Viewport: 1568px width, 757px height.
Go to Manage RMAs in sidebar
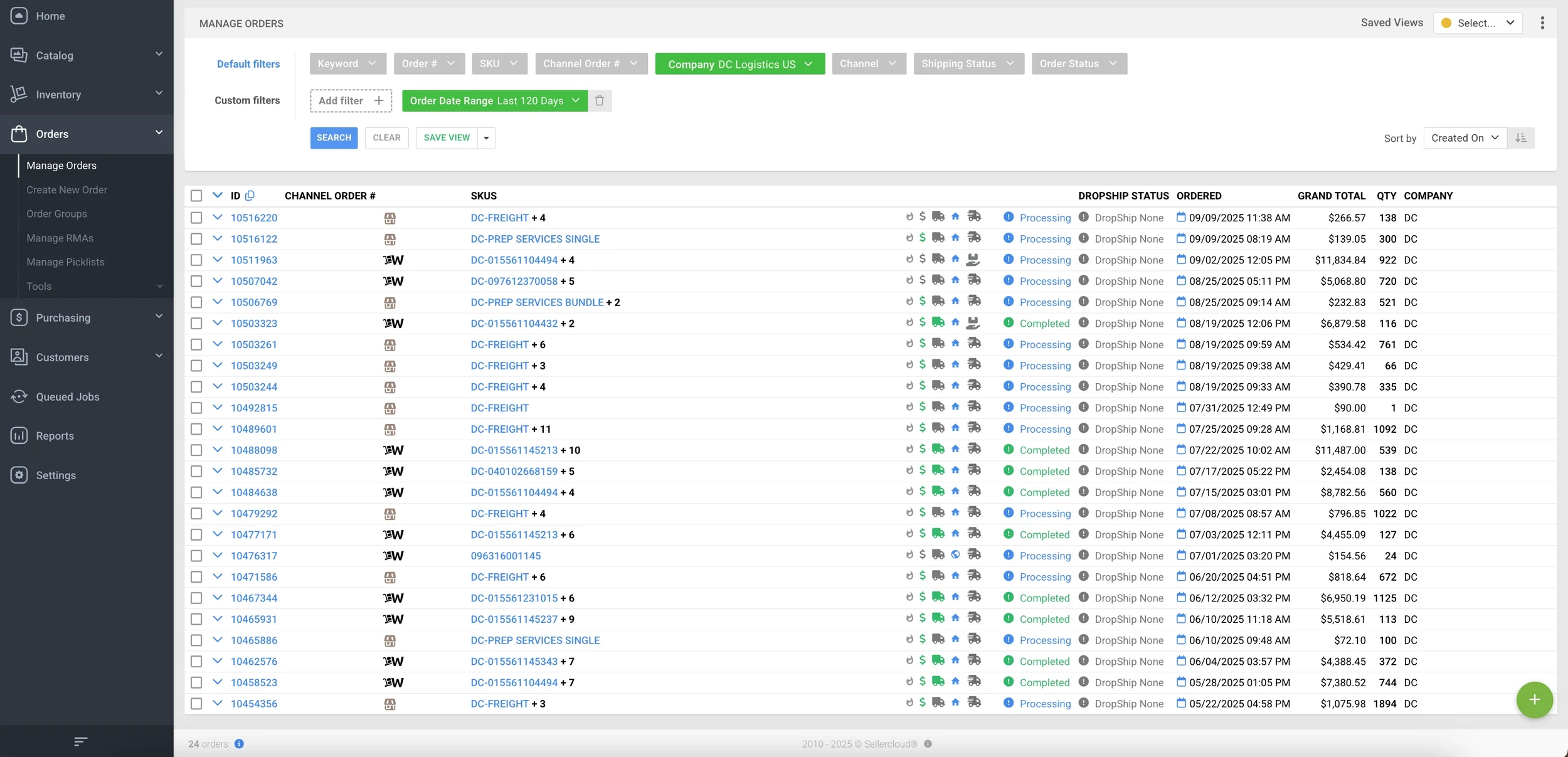pyautogui.click(x=60, y=238)
